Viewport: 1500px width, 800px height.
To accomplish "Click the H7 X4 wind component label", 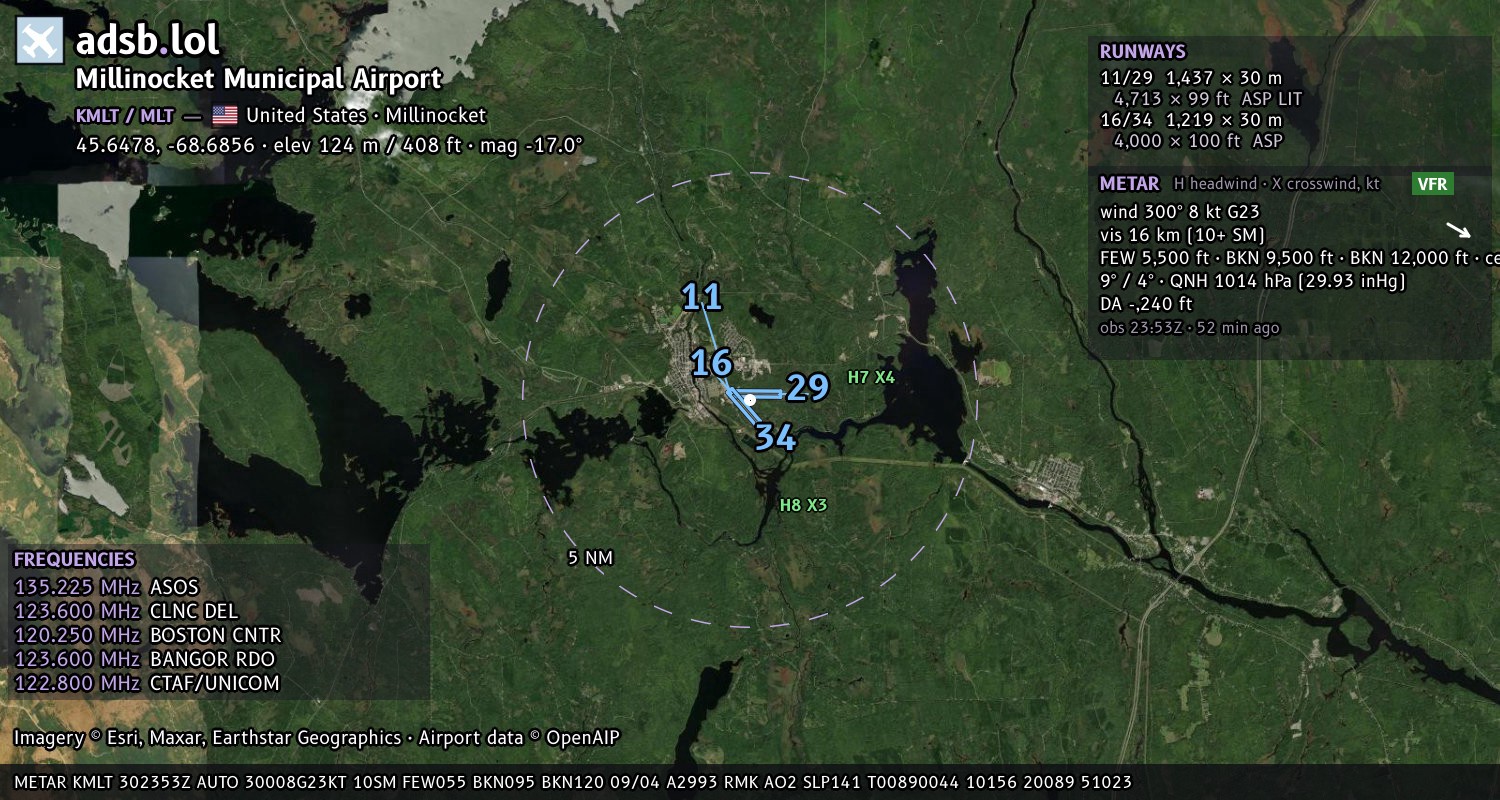I will (871, 377).
